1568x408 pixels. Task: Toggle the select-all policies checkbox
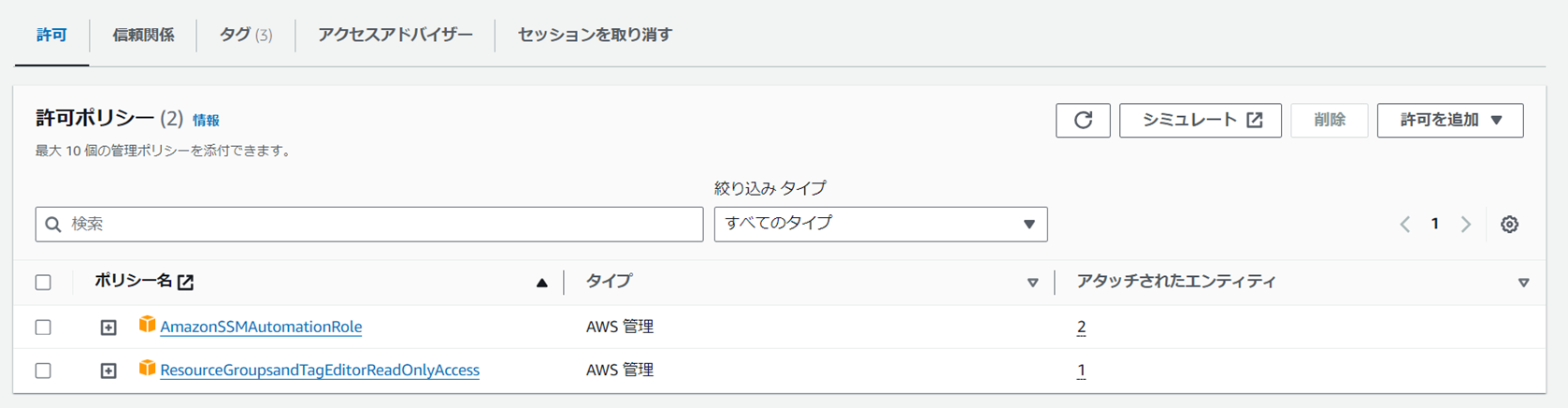(x=43, y=283)
